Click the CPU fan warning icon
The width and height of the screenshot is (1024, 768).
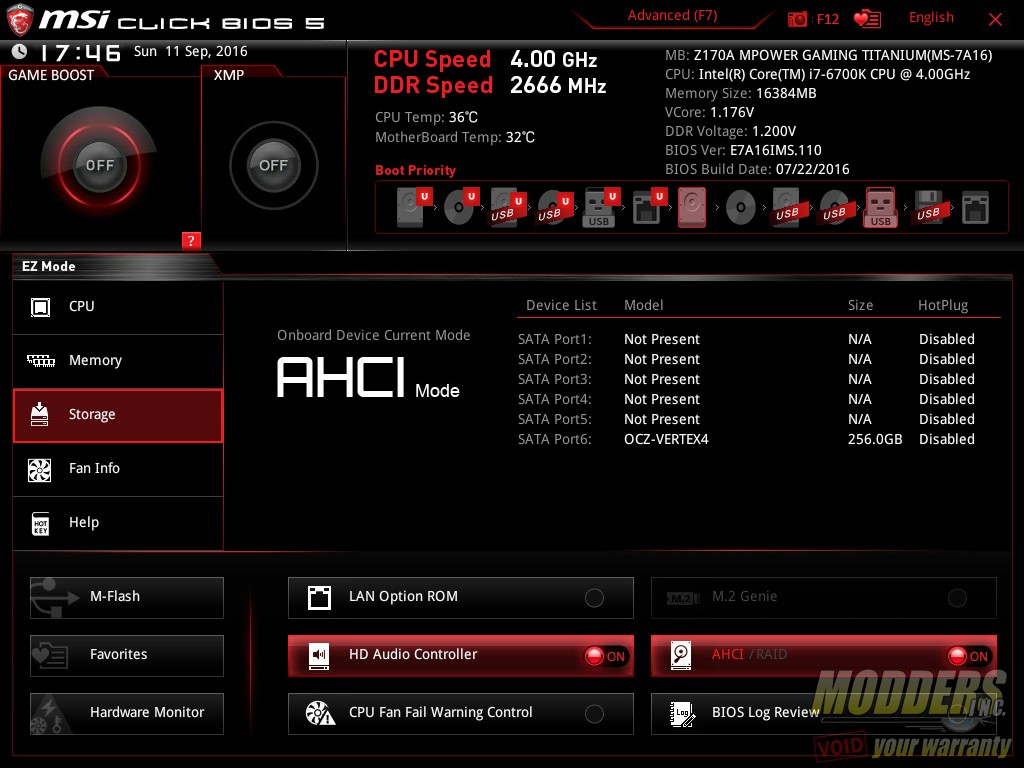(320, 713)
